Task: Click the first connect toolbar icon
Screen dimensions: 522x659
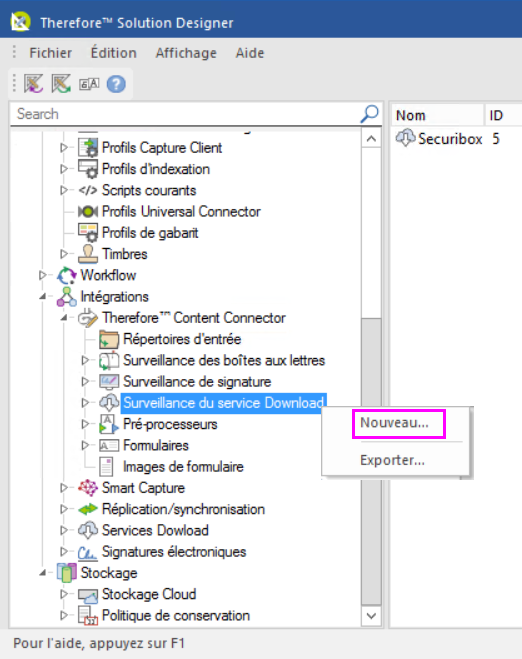Action: (33, 84)
